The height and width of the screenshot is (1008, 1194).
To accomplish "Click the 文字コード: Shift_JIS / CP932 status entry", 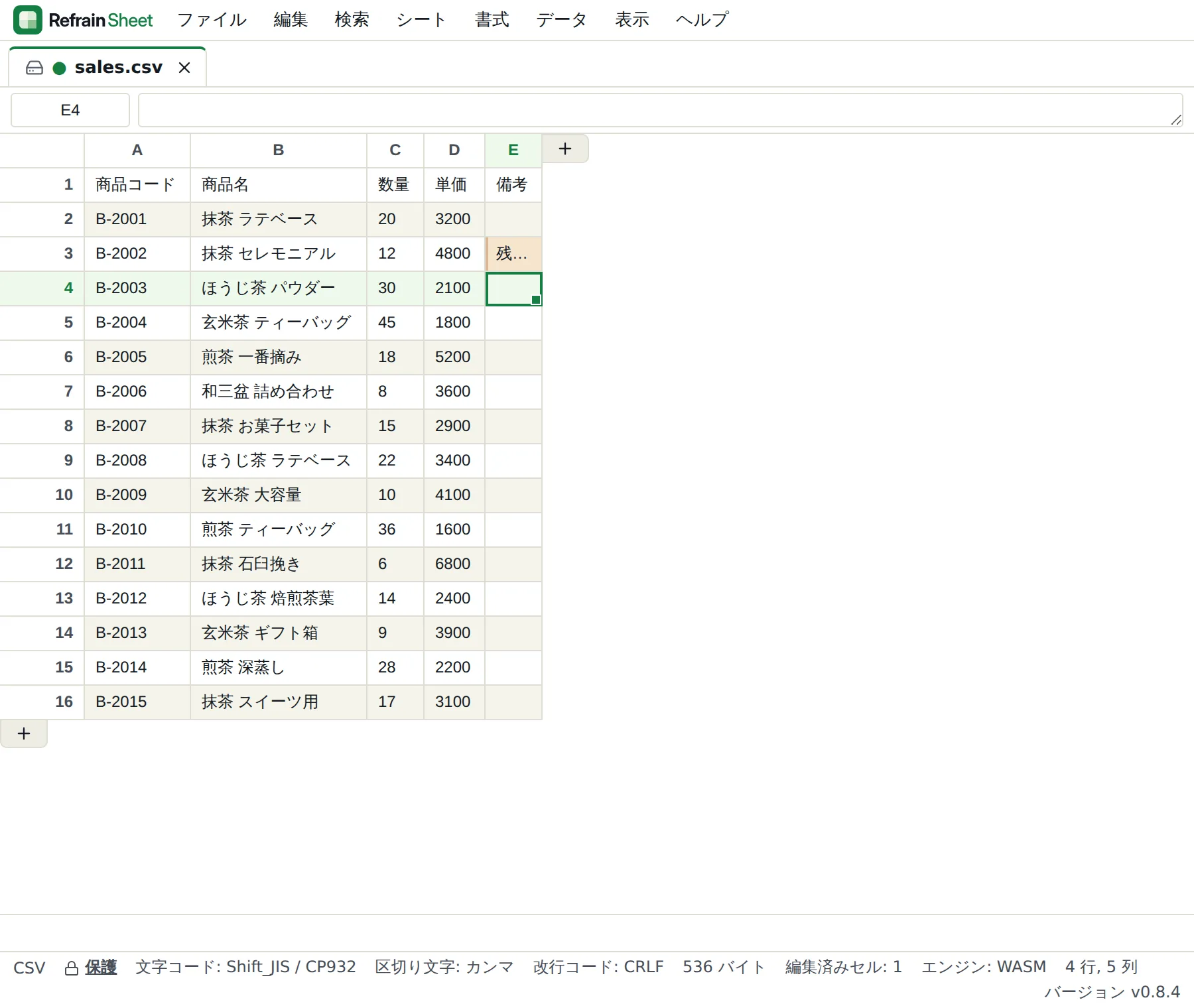I will tap(245, 967).
